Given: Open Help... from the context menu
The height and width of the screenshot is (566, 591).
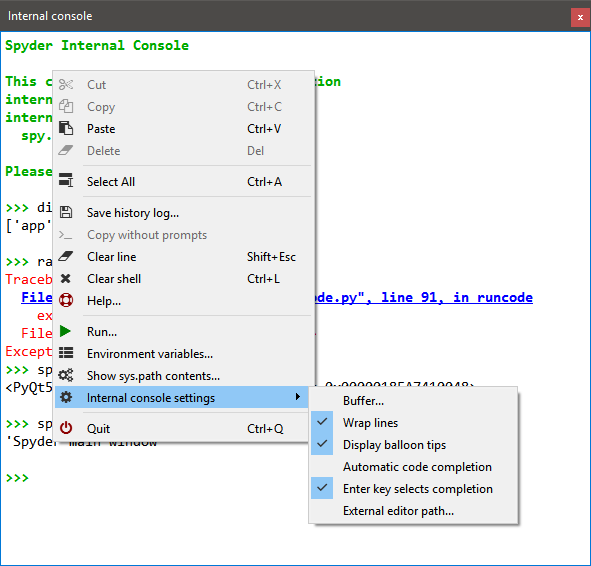Looking at the screenshot, I should click(x=183, y=301).
